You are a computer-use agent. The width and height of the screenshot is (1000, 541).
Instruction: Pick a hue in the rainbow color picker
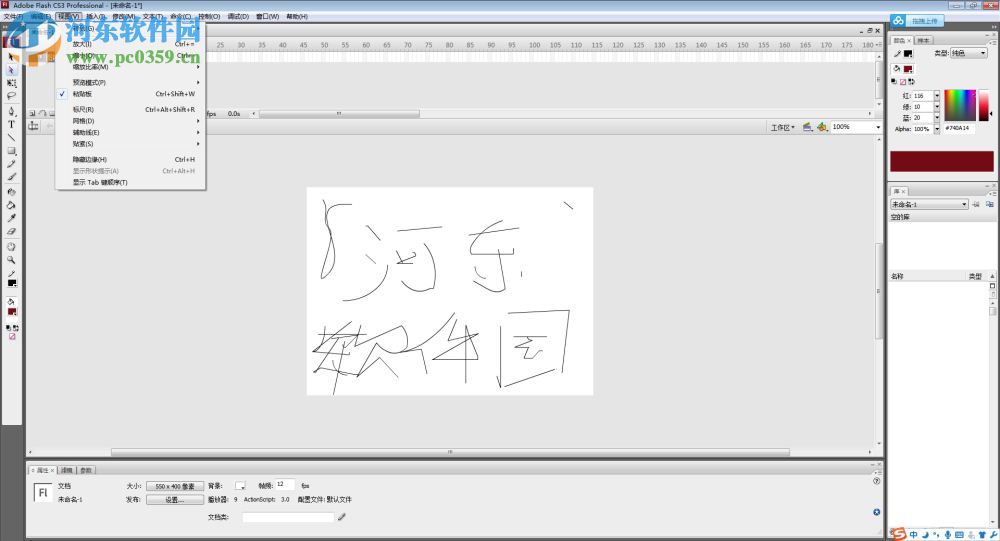[x=960, y=105]
